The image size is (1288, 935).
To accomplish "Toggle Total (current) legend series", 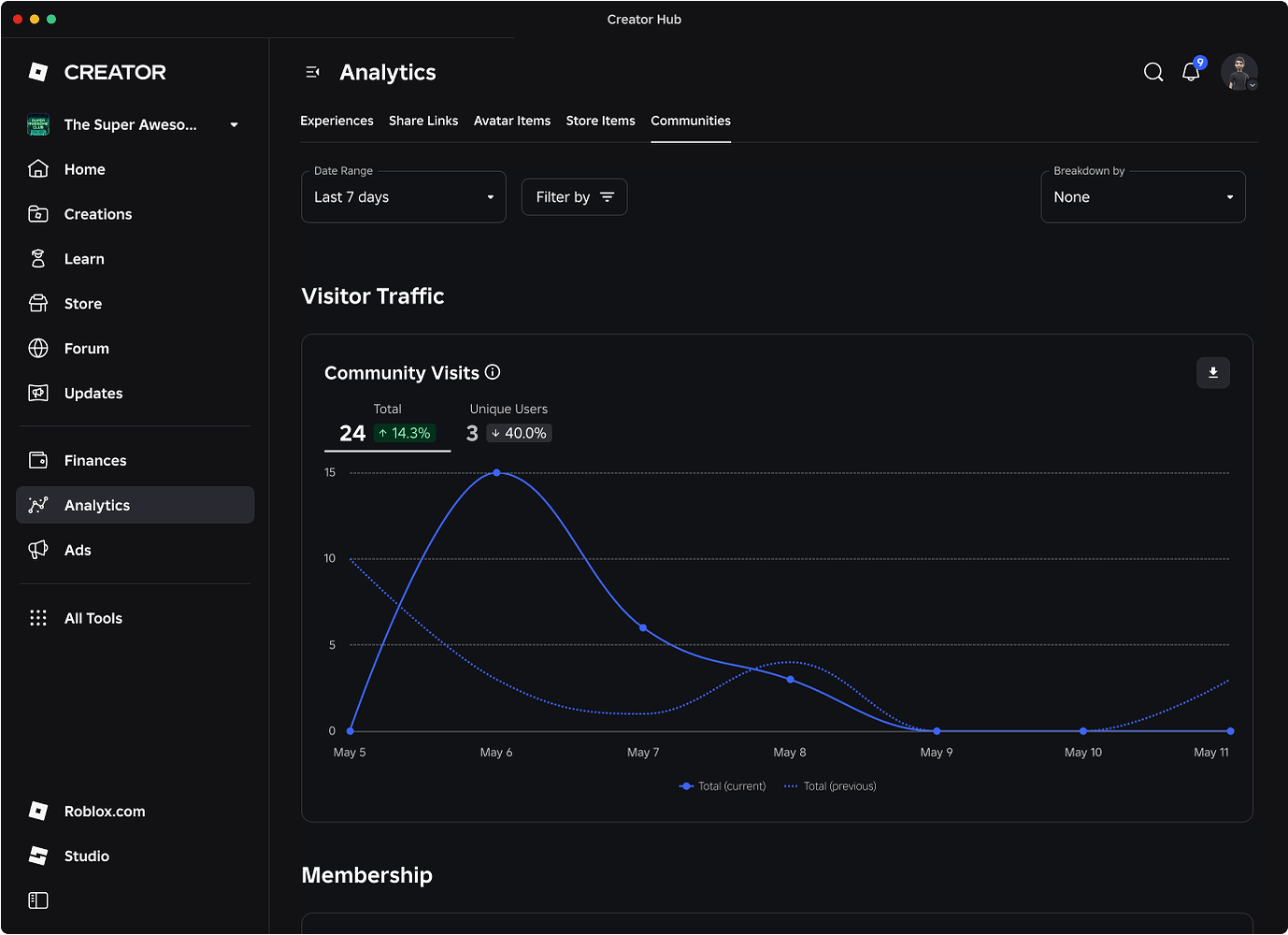I will (x=723, y=786).
